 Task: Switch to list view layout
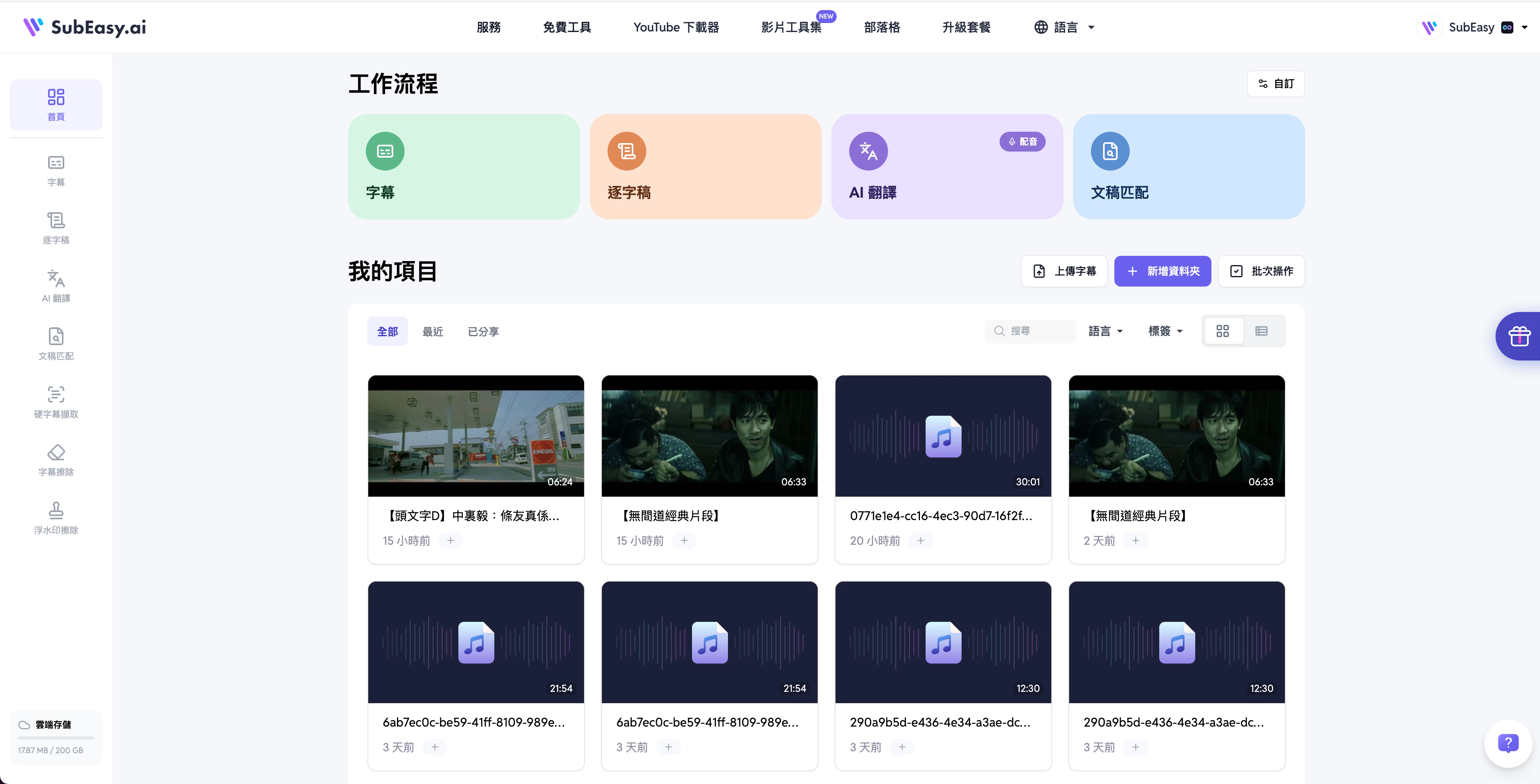pos(1262,331)
